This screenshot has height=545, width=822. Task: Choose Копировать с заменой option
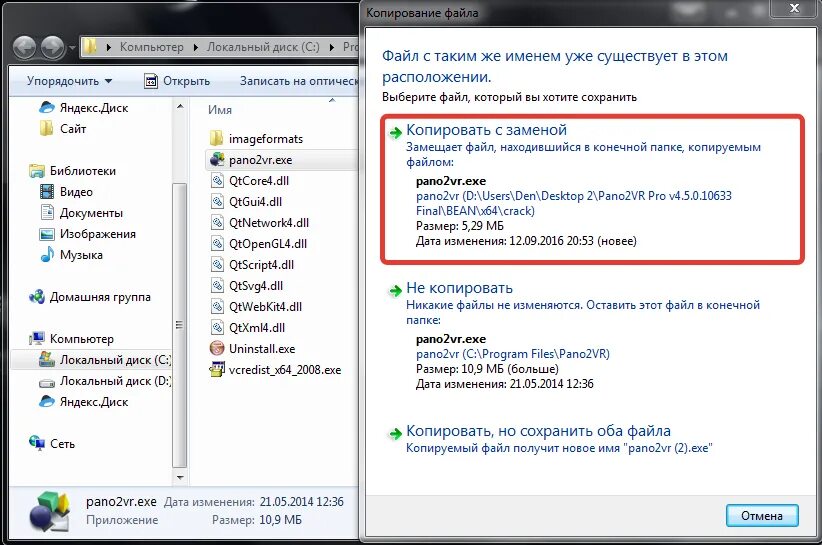(592, 189)
